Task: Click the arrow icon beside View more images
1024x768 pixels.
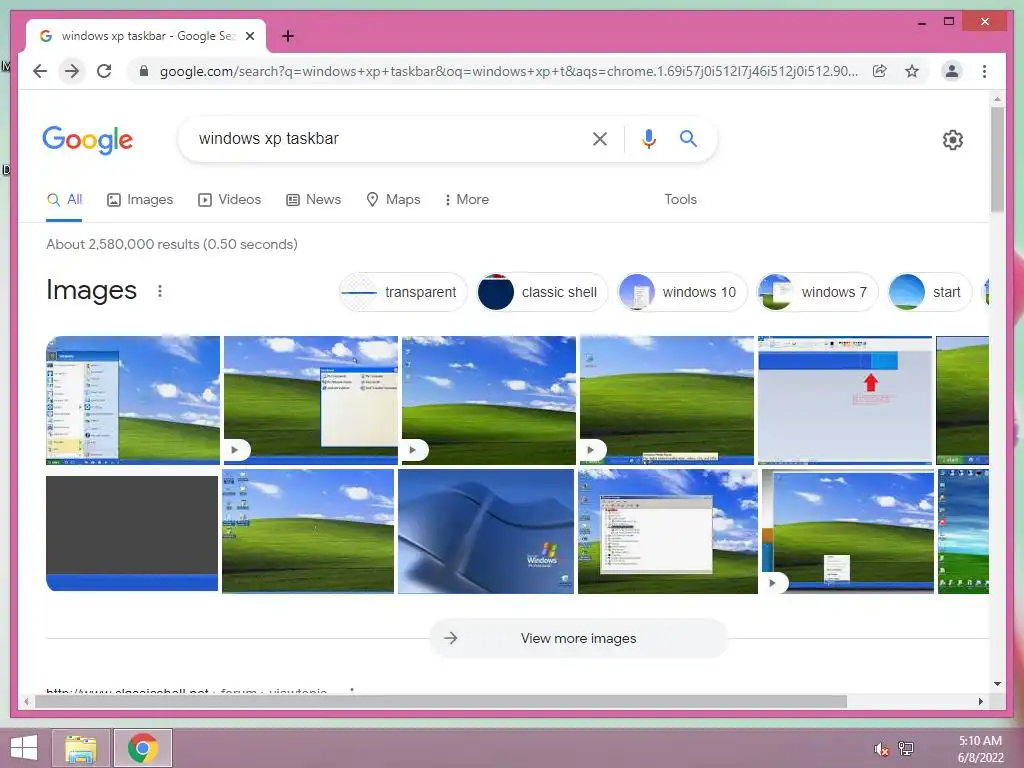Action: click(451, 638)
